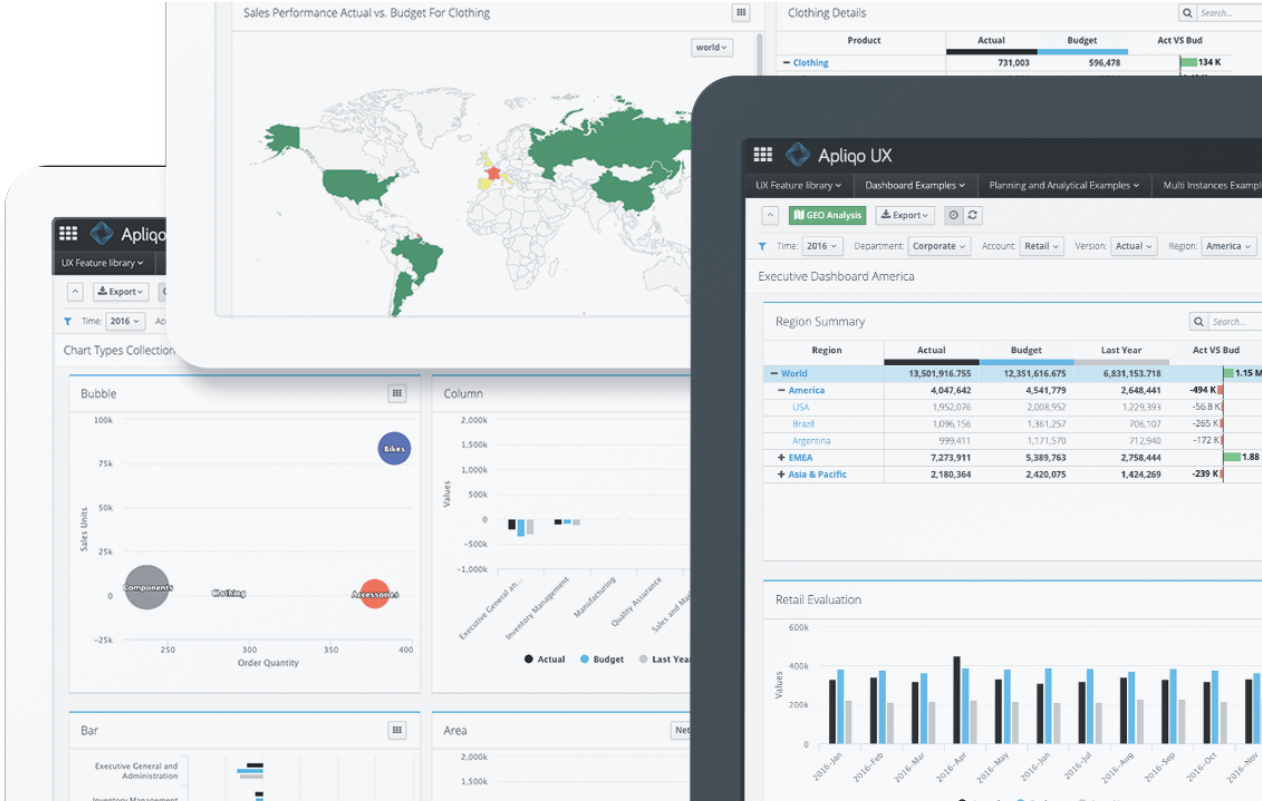Click the Asia & Pacific region link
This screenshot has height=801, width=1262.
tap(817, 474)
